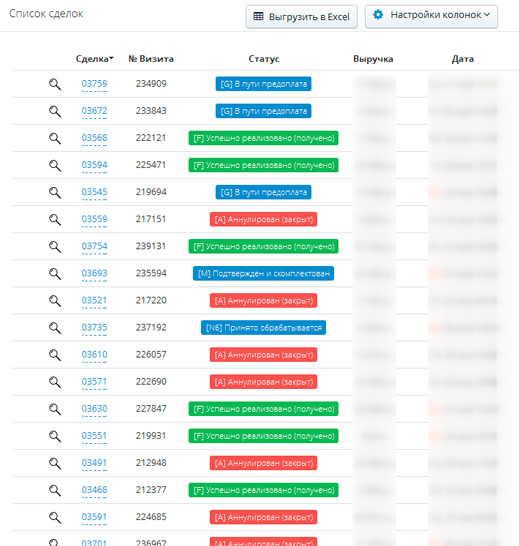Open details magnifier for deal 03545
Screen dimensions: 519x546
coord(55,193)
